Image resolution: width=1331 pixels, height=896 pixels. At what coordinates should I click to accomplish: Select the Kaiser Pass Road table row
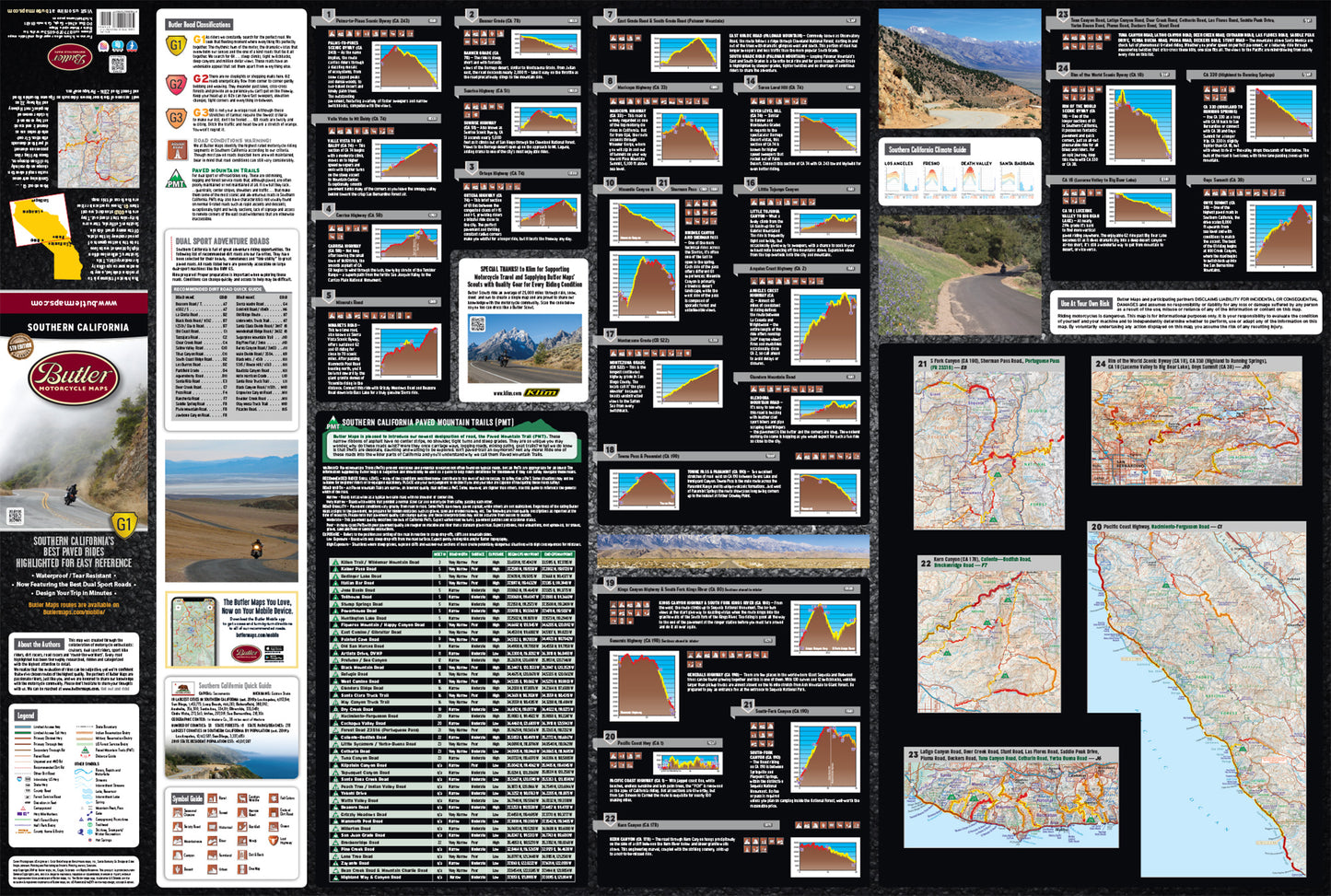tap(452, 568)
